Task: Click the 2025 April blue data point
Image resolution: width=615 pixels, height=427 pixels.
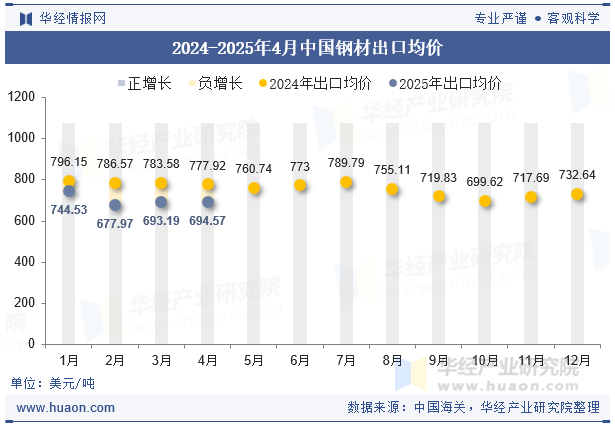Action: tap(208, 202)
